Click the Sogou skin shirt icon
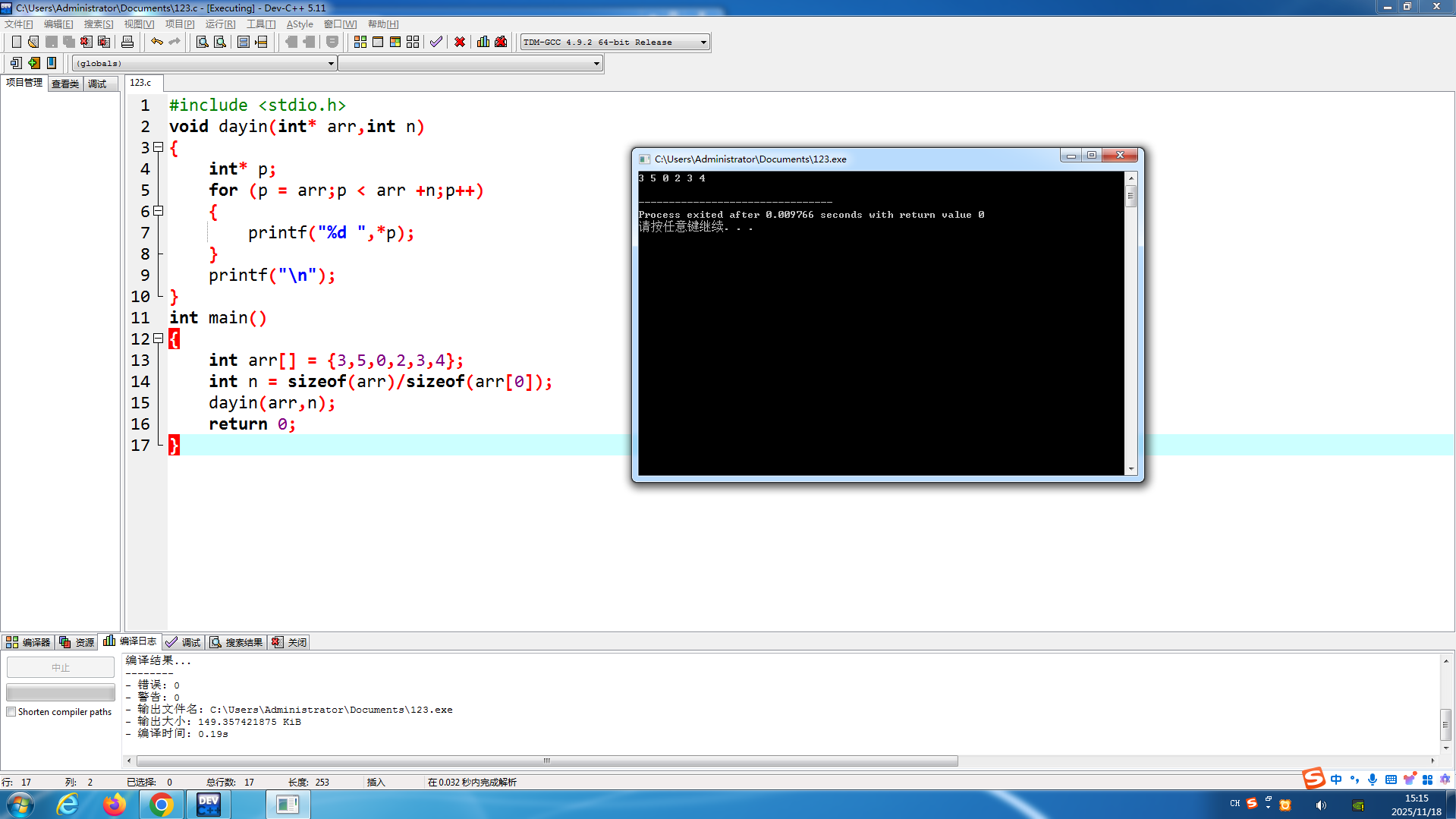 tap(1409, 780)
